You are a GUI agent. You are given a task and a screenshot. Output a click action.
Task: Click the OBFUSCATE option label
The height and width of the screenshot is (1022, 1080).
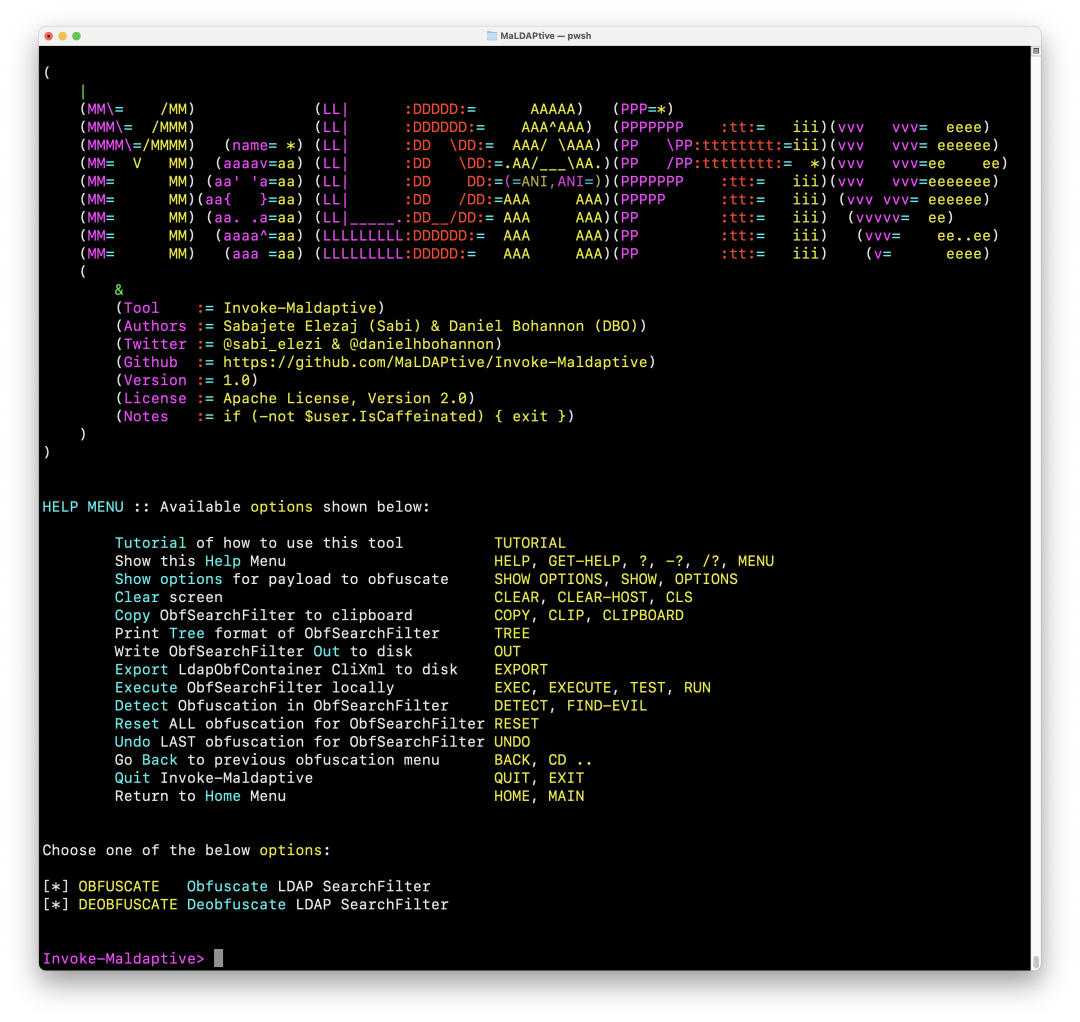point(119,886)
